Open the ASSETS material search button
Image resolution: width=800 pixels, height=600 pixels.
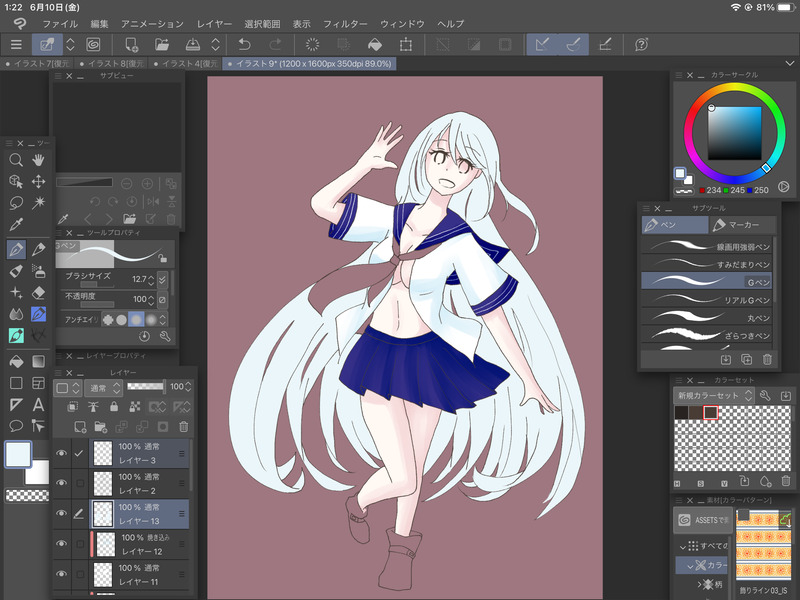pyautogui.click(x=703, y=520)
